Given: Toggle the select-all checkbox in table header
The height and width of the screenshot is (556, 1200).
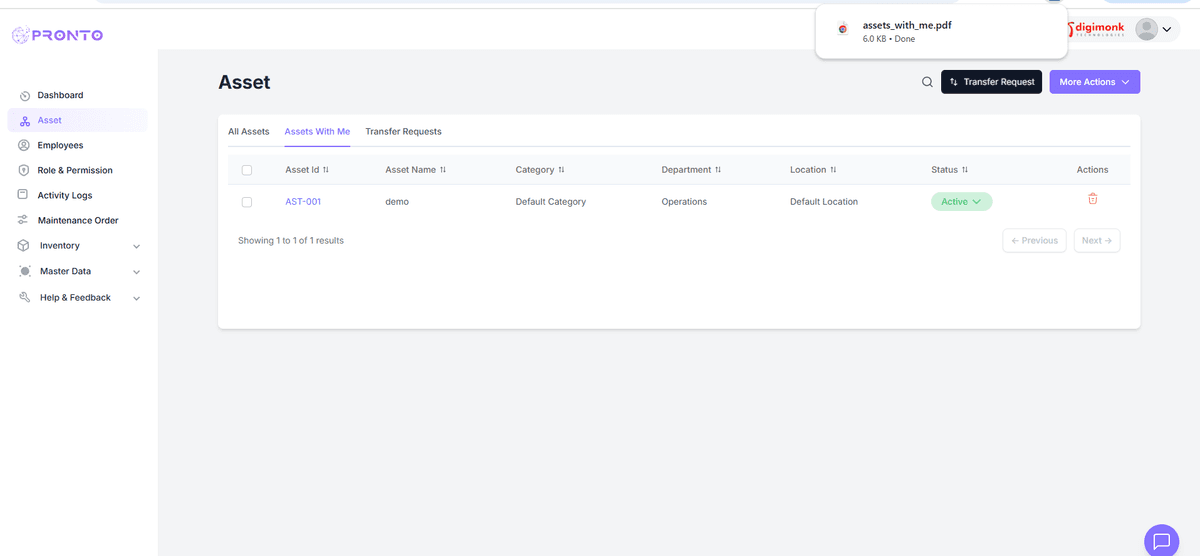Looking at the screenshot, I should tap(247, 170).
